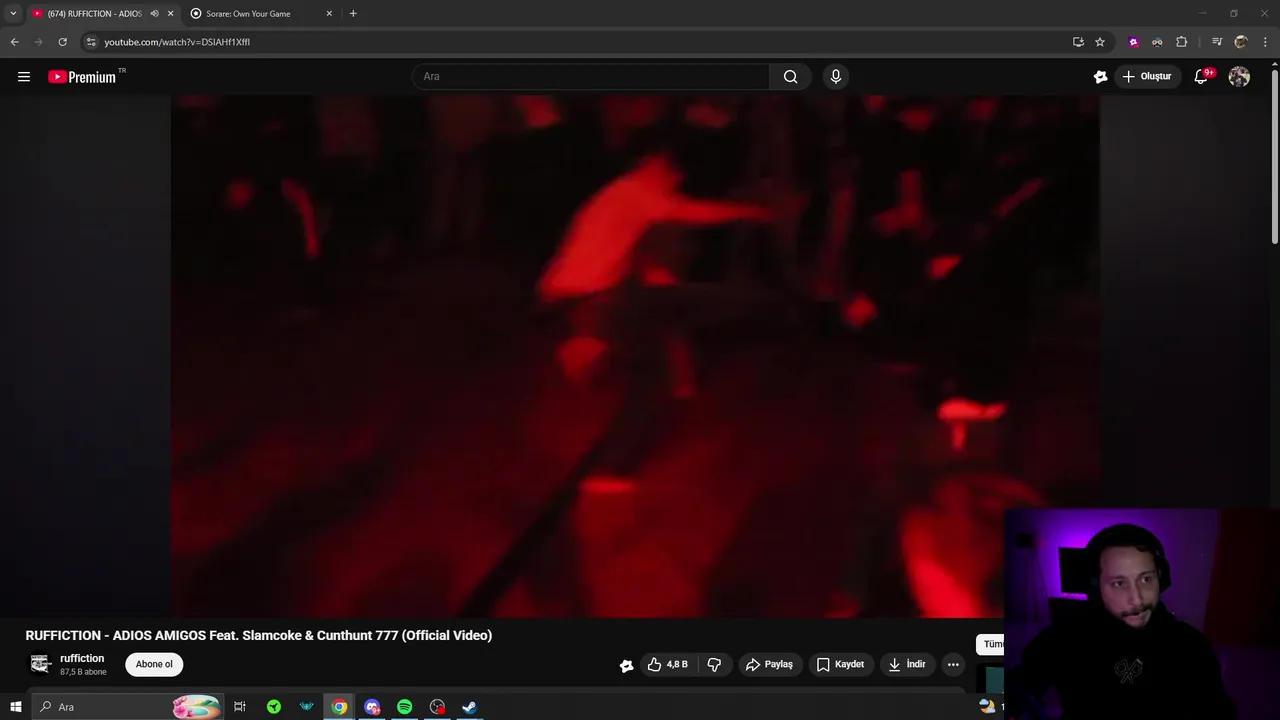
Task: Open Spotify from taskbar
Action: (404, 707)
